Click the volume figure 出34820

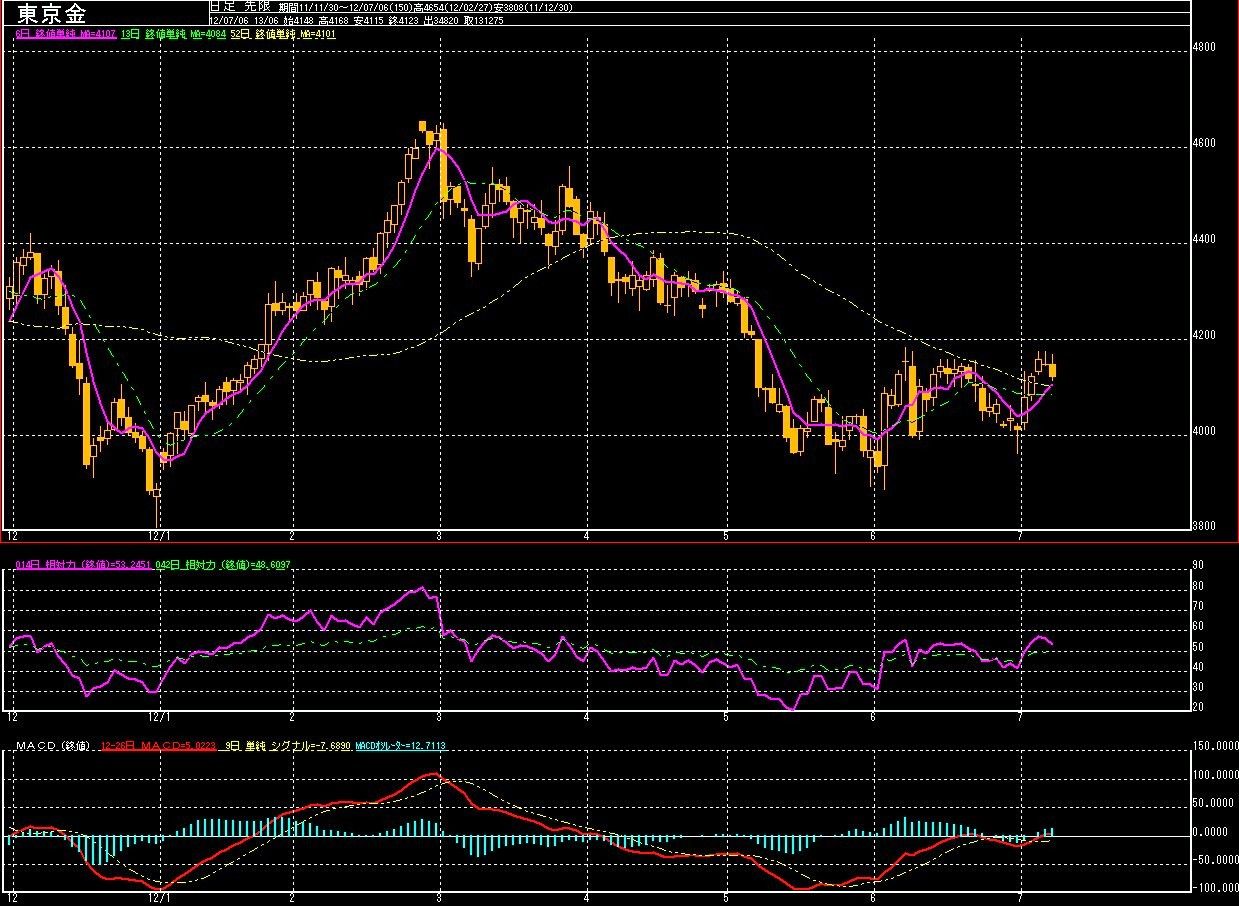point(441,20)
